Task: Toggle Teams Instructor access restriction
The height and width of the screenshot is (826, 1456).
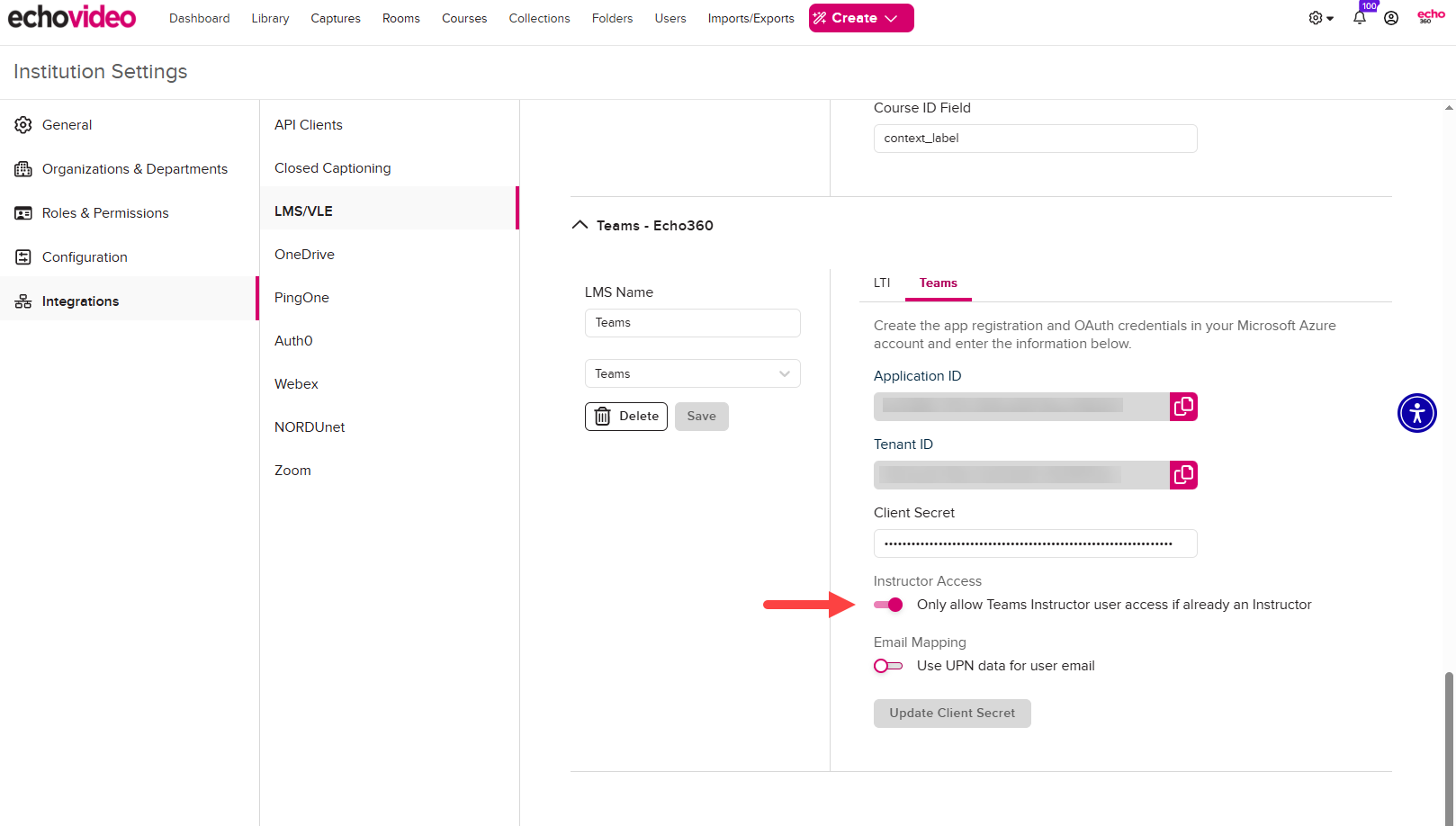Action: pyautogui.click(x=888, y=605)
